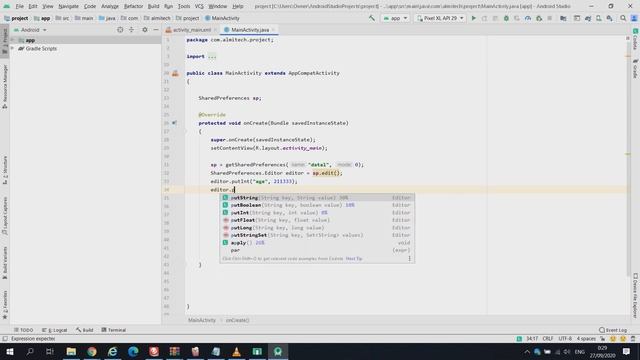Expand the collapsed import statement
The width and height of the screenshot is (640, 360).
pos(212,56)
